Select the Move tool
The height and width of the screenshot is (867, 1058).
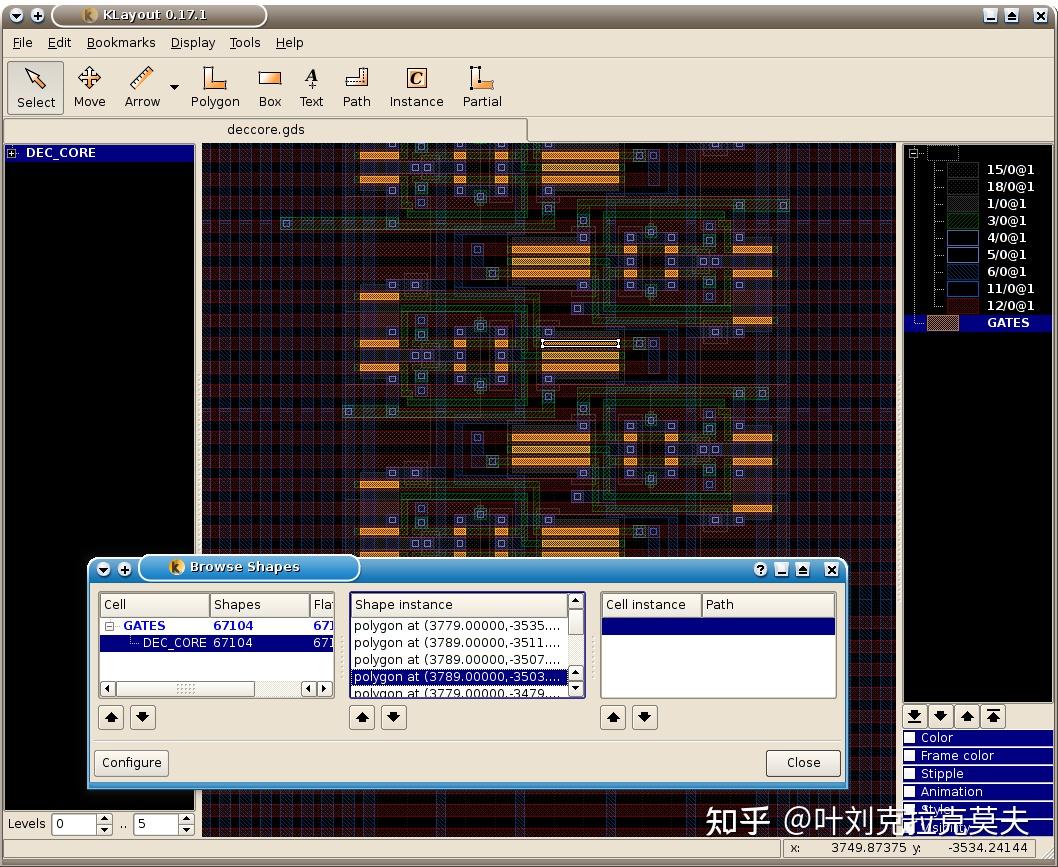click(x=89, y=87)
